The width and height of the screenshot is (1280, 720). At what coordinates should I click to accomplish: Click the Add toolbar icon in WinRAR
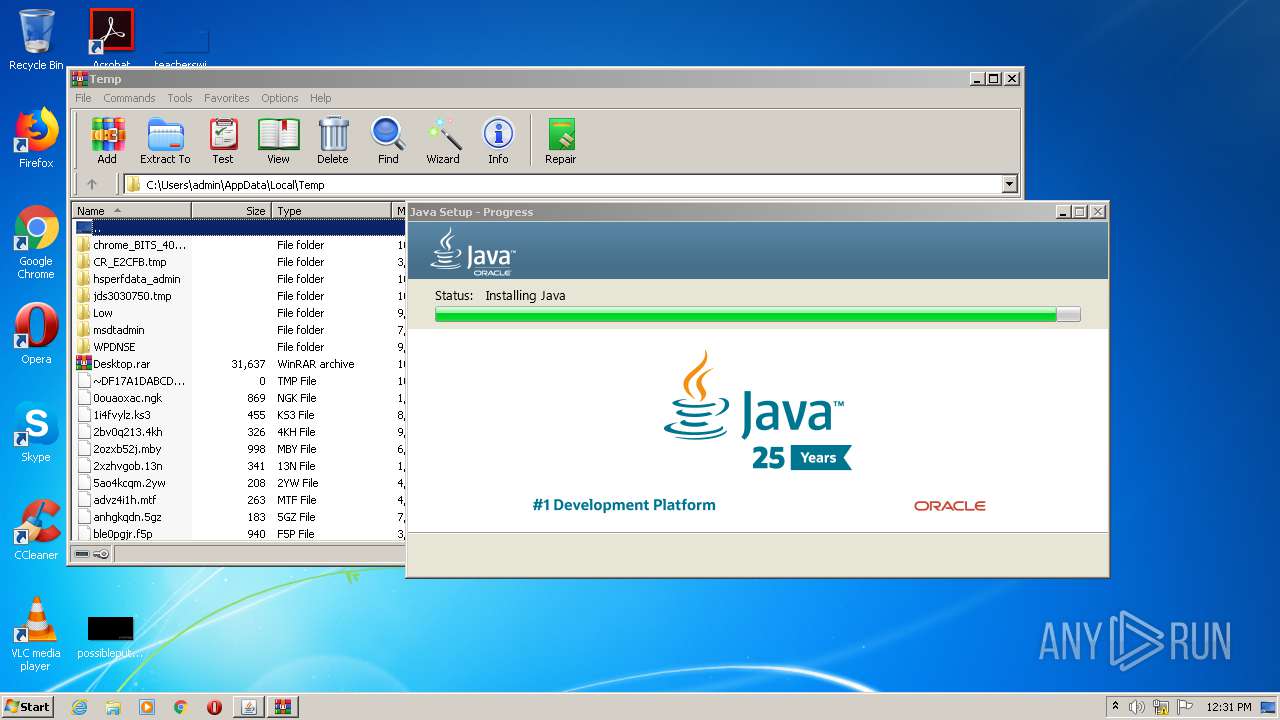107,140
